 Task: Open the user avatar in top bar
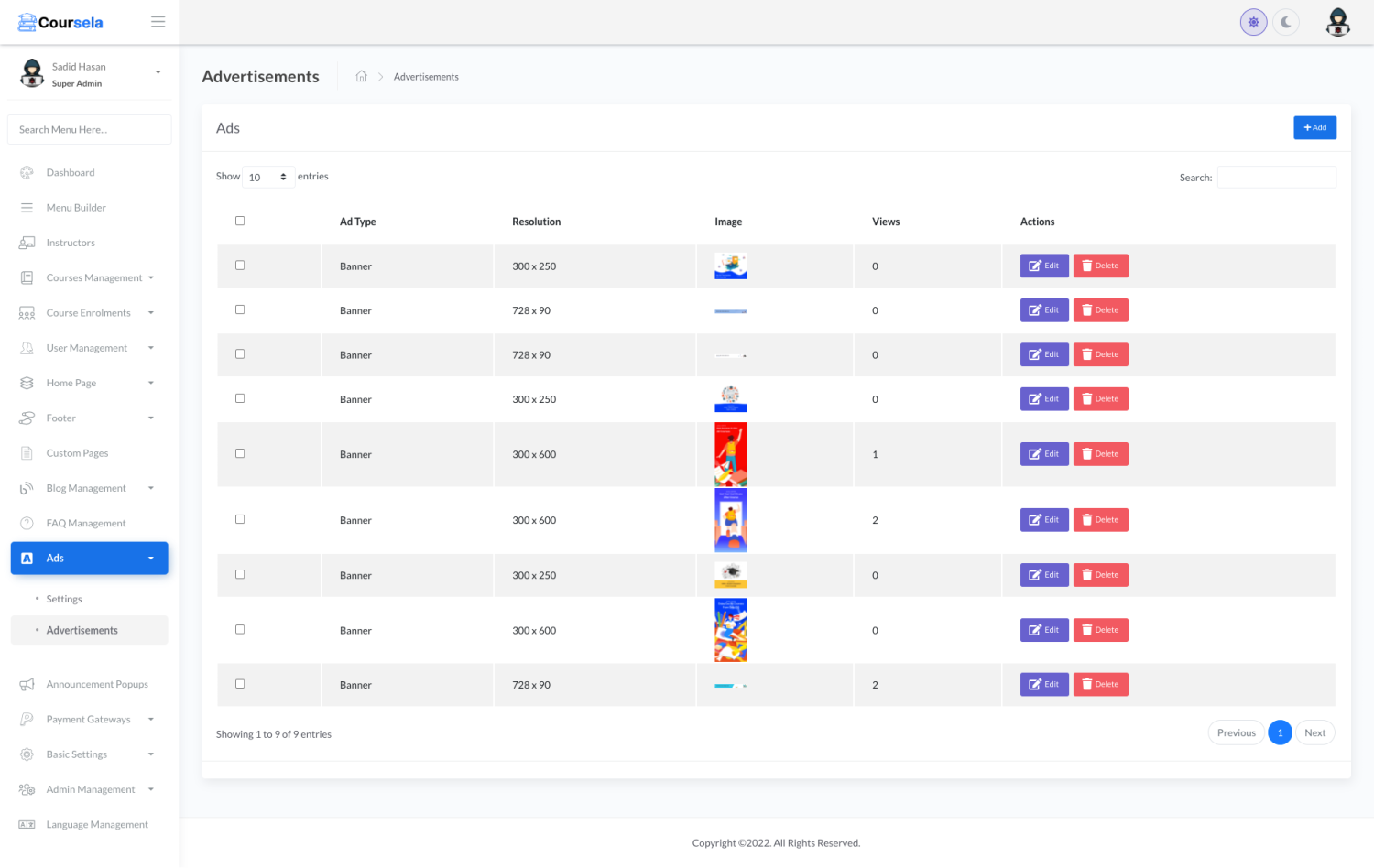(1337, 22)
